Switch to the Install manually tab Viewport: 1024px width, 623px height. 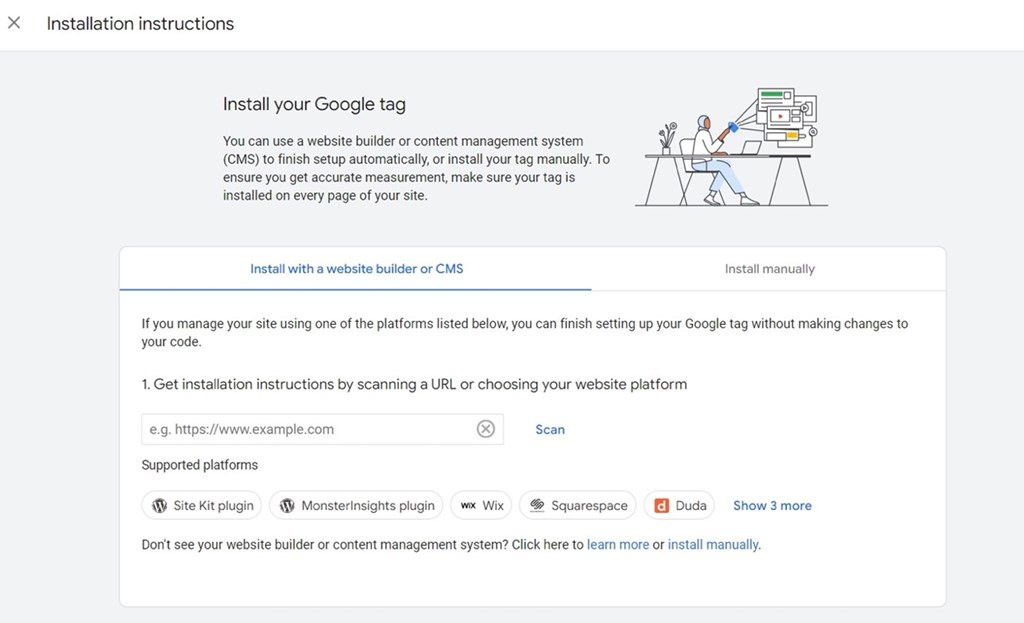click(x=769, y=268)
